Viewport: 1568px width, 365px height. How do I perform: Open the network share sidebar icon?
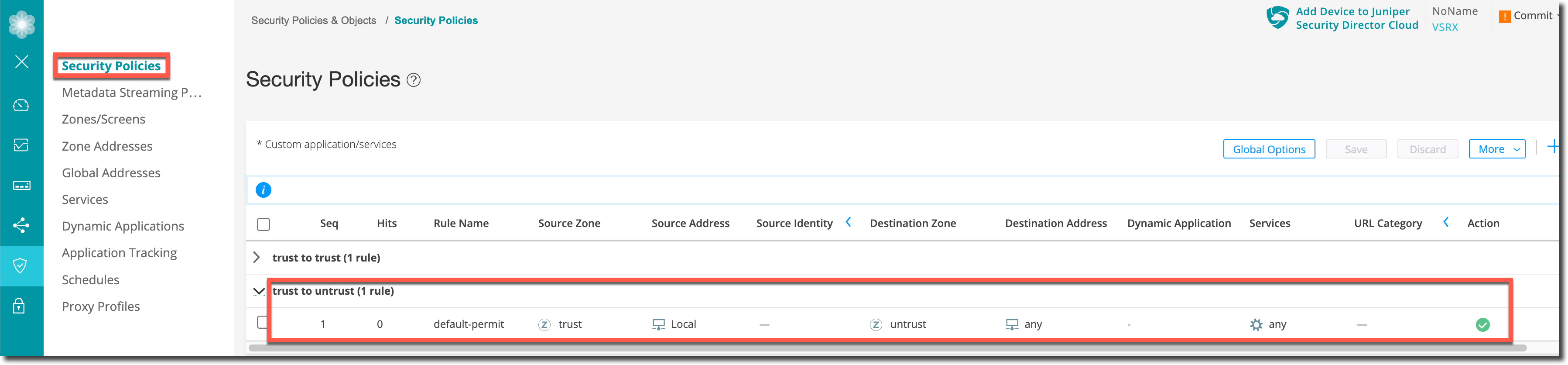click(x=21, y=225)
